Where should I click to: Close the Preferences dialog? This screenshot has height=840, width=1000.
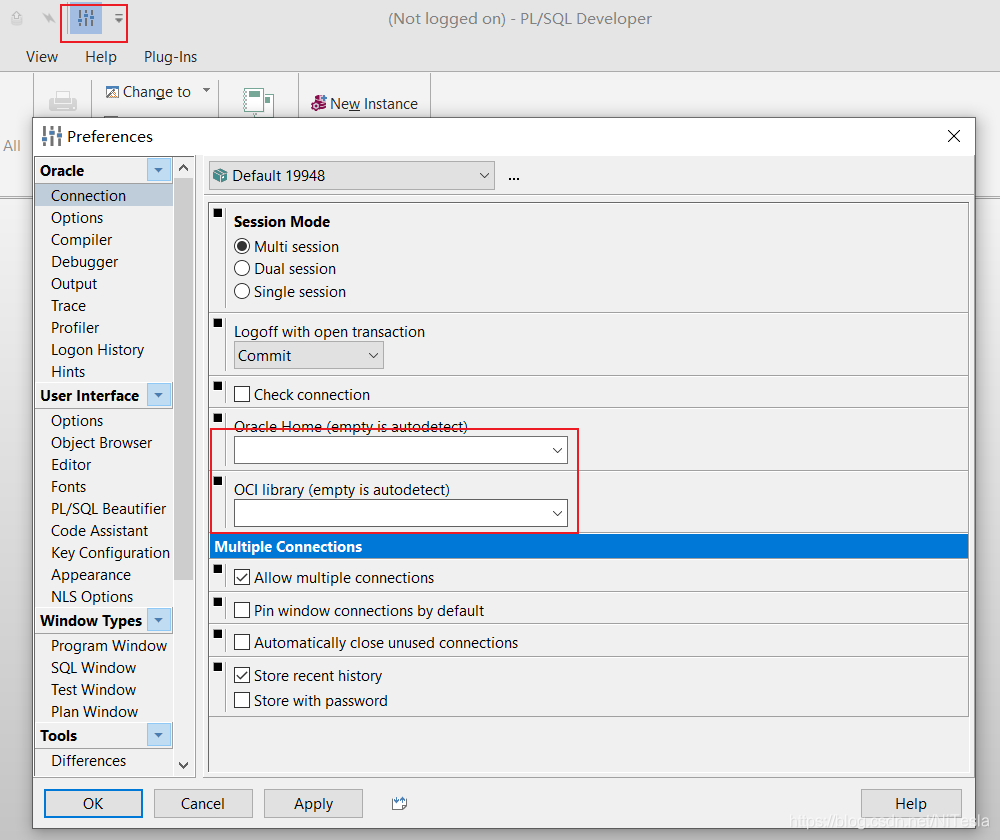tap(953, 136)
